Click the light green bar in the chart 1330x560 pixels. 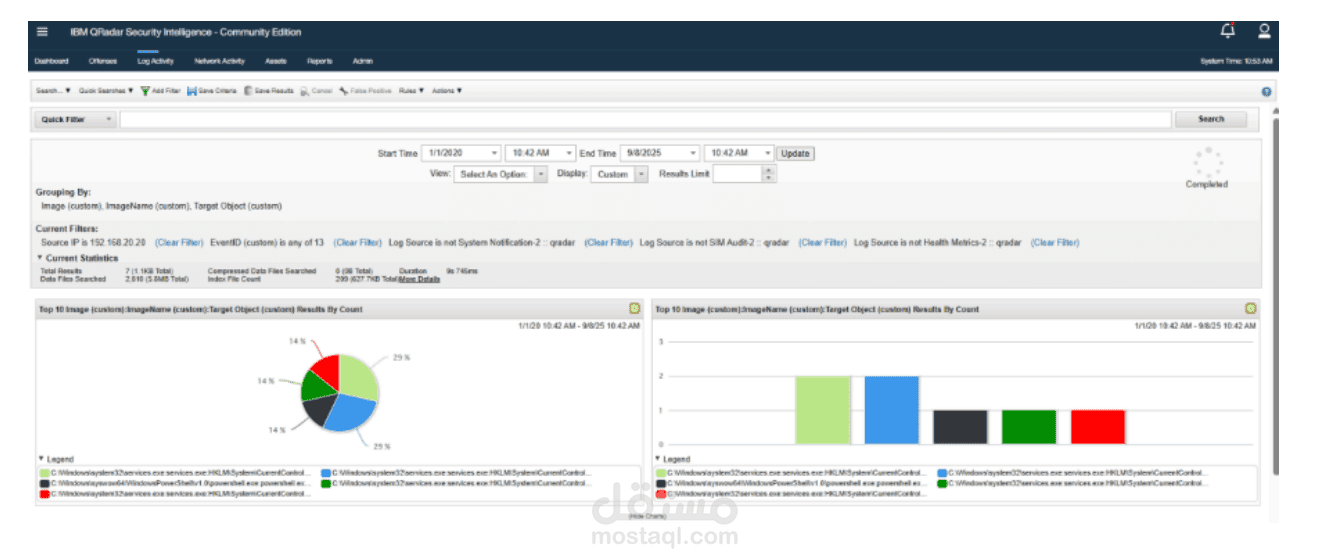[822, 410]
